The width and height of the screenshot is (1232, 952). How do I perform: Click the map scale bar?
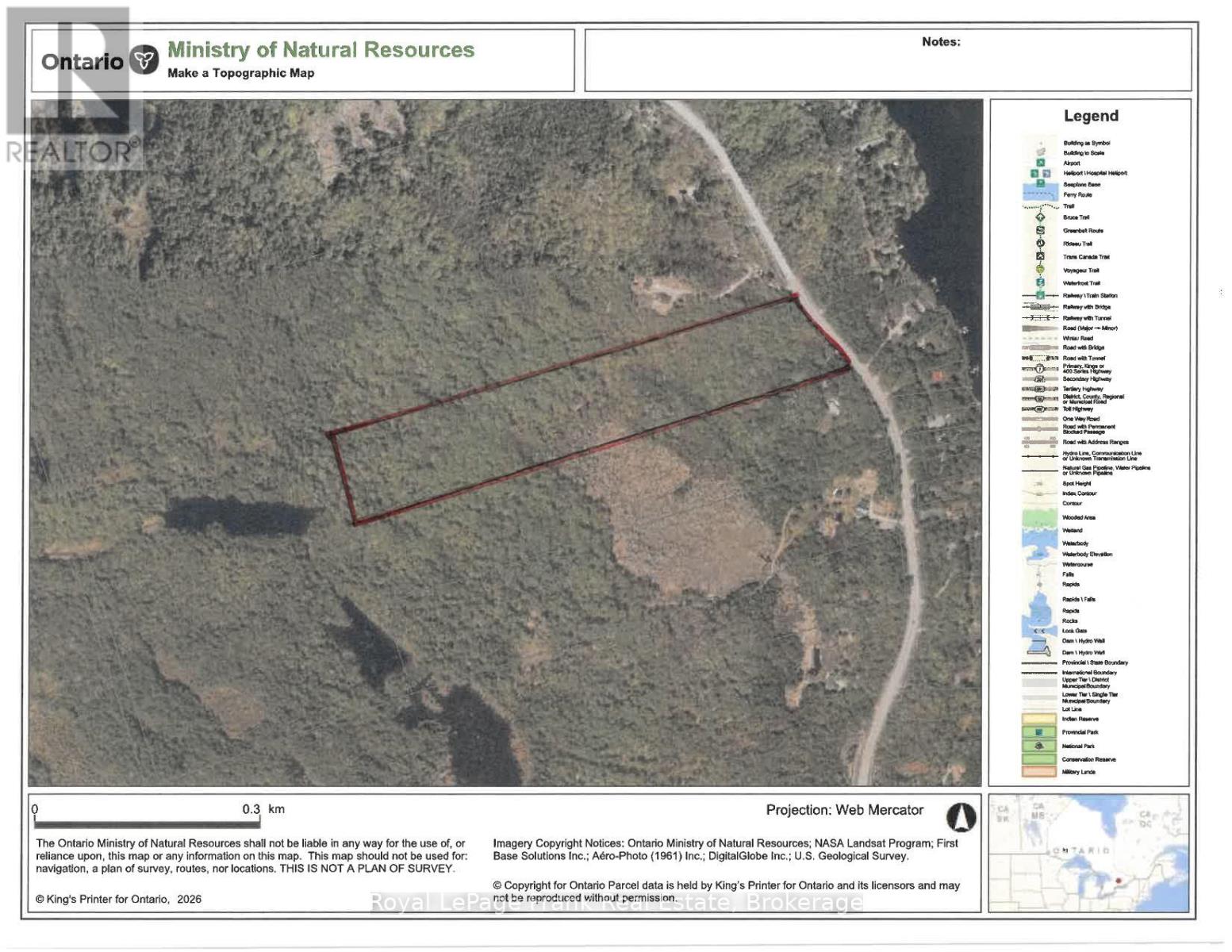coord(147,823)
